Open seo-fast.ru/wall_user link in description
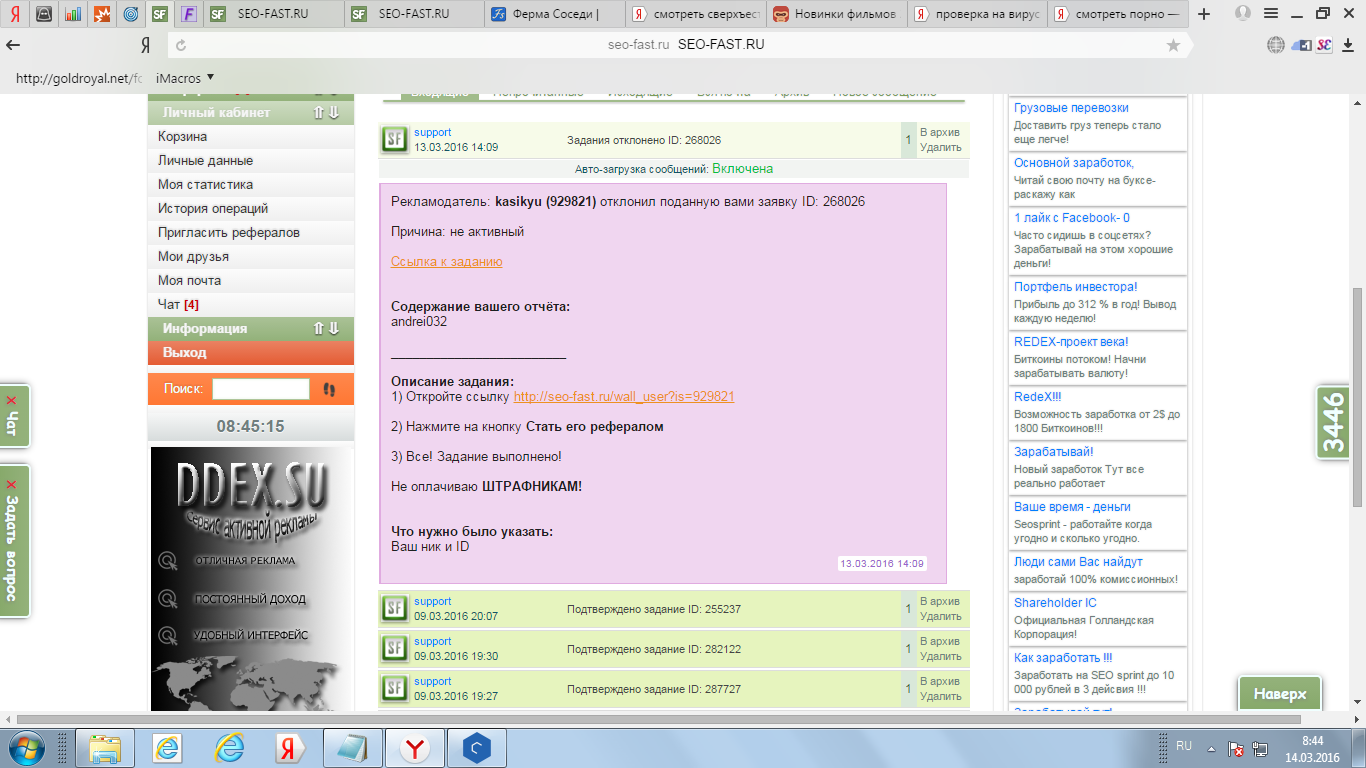This screenshot has height=768, width=1366. pos(624,397)
